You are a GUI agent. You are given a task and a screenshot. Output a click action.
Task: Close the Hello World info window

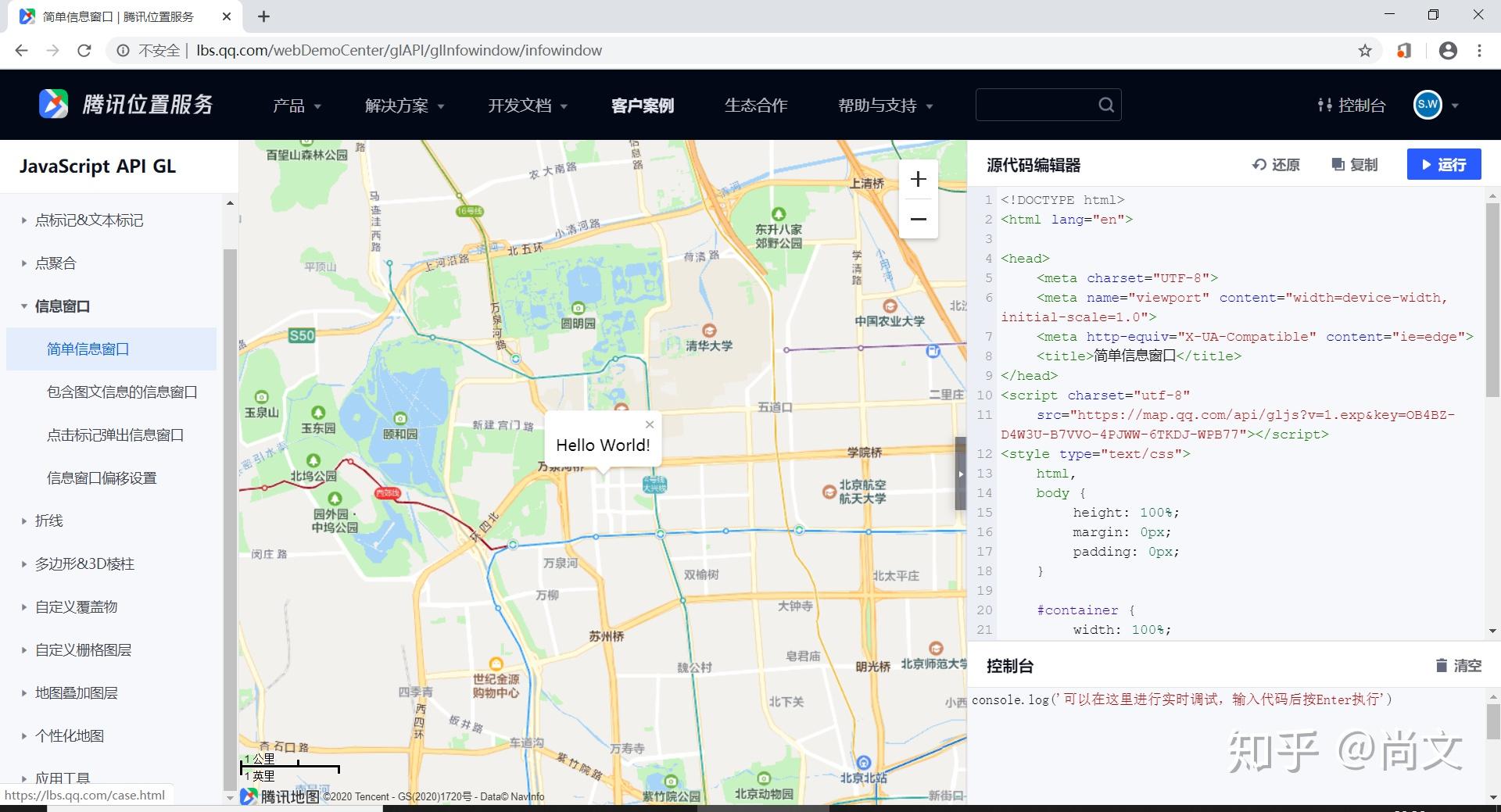point(650,424)
